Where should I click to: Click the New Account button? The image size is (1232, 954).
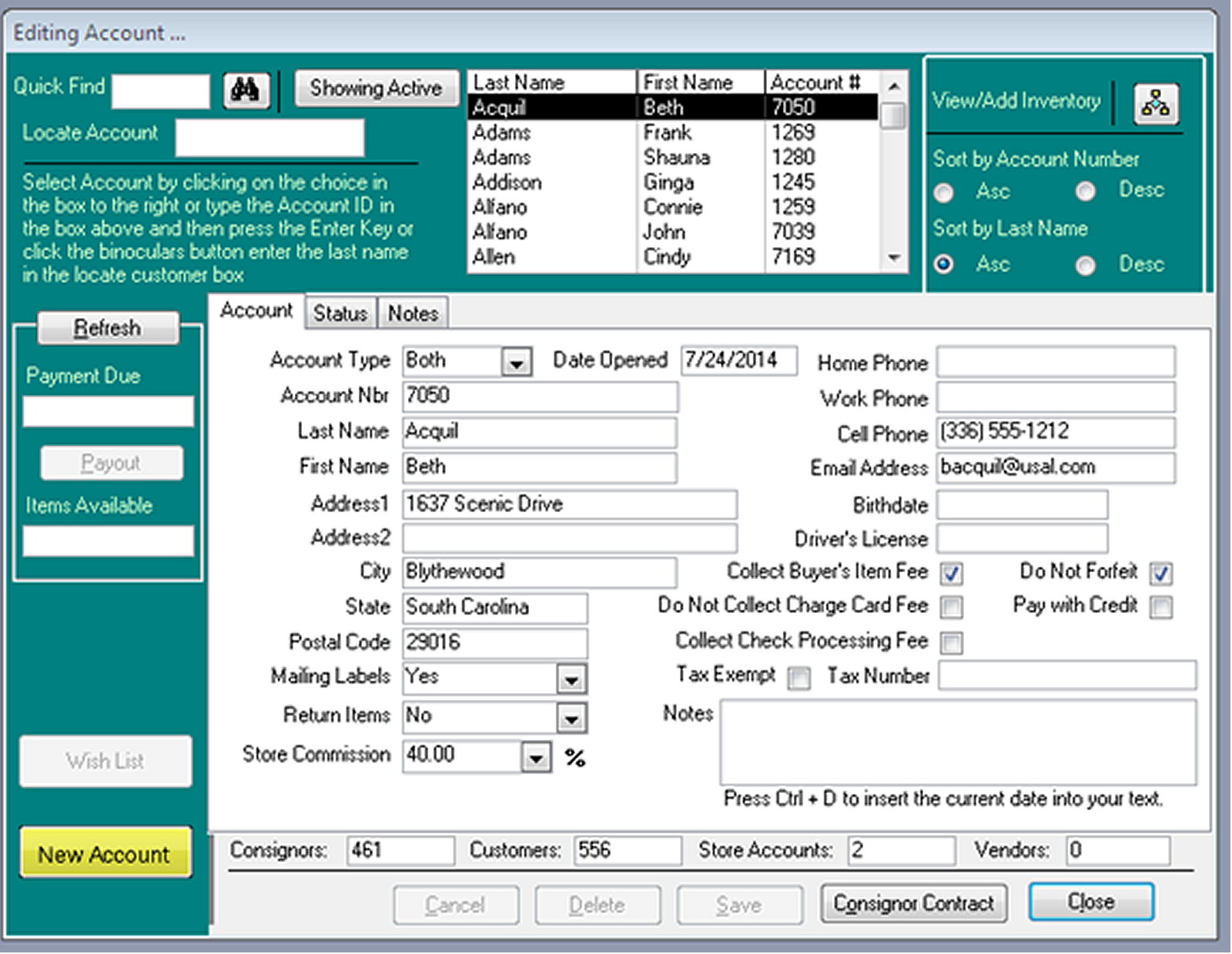coord(105,854)
